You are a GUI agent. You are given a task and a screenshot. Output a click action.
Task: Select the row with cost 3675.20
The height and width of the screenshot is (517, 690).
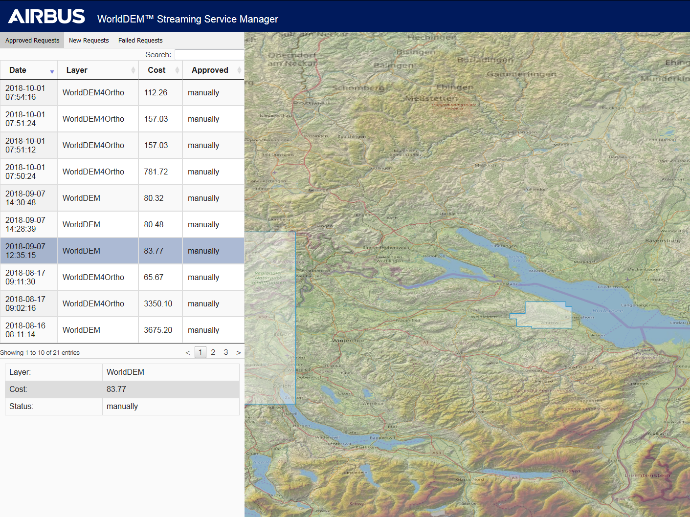tap(122, 330)
